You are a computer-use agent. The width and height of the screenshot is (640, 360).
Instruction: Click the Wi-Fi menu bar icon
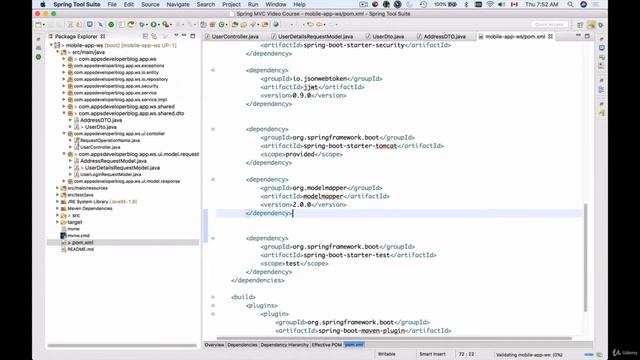(490, 4)
